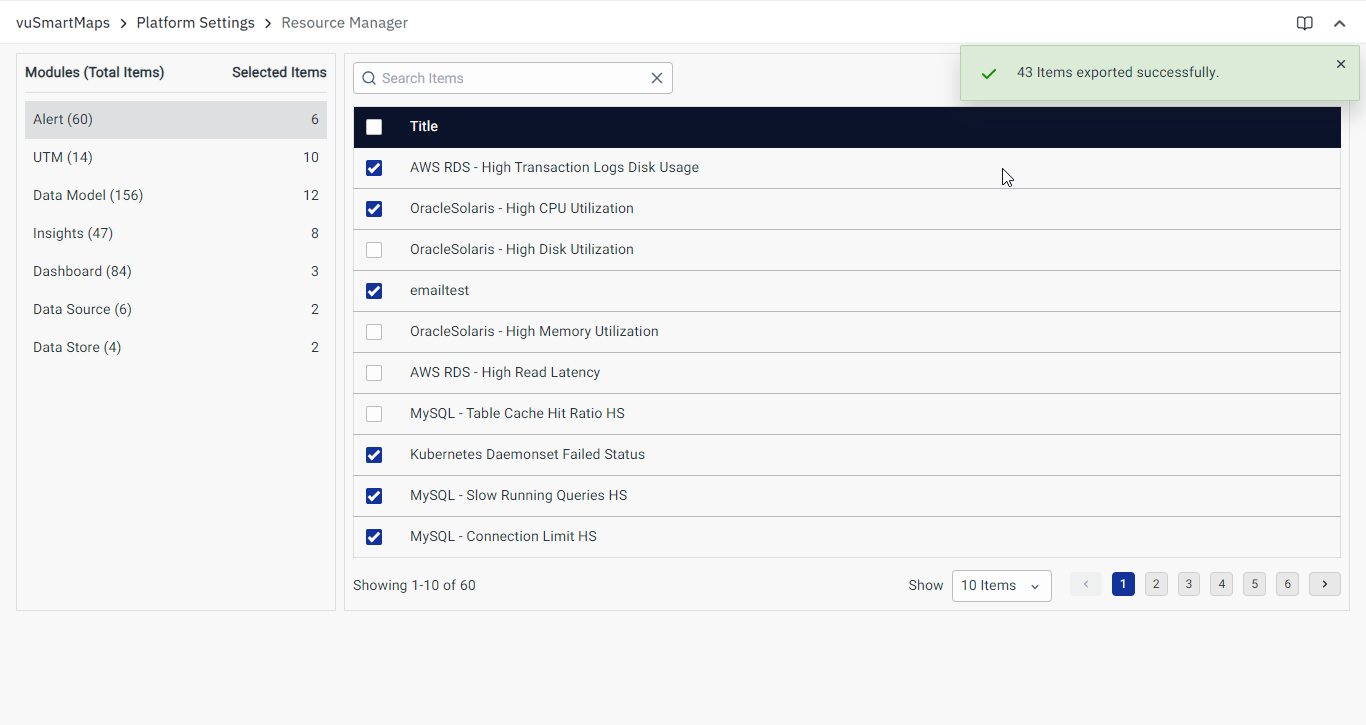Screen dimensions: 1366x725
Task: Open the 10 Items page size dropdown
Action: point(1001,586)
